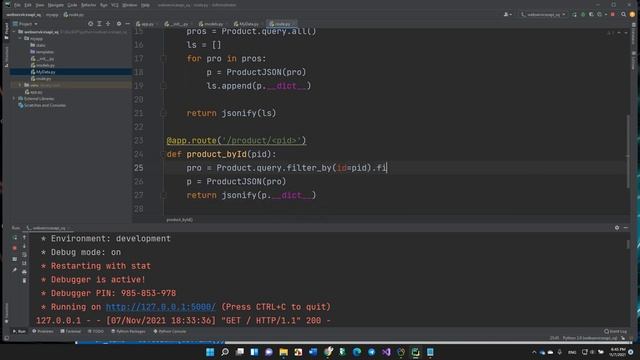The width and height of the screenshot is (640, 360).
Task: Click the pin tab icon in Run panel
Action: 15,270
